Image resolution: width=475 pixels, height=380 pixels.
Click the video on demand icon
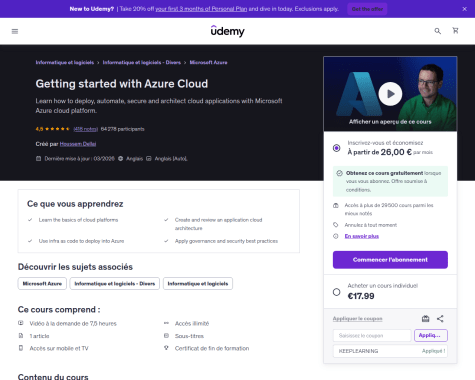tap(21, 323)
